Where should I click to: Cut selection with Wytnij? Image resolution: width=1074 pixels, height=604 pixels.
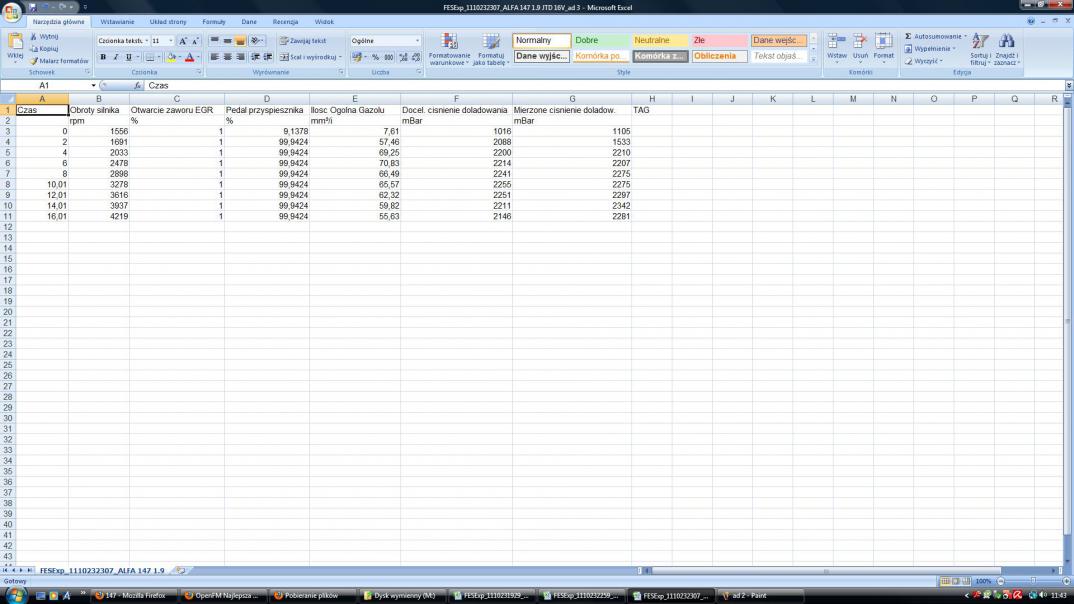pos(45,36)
